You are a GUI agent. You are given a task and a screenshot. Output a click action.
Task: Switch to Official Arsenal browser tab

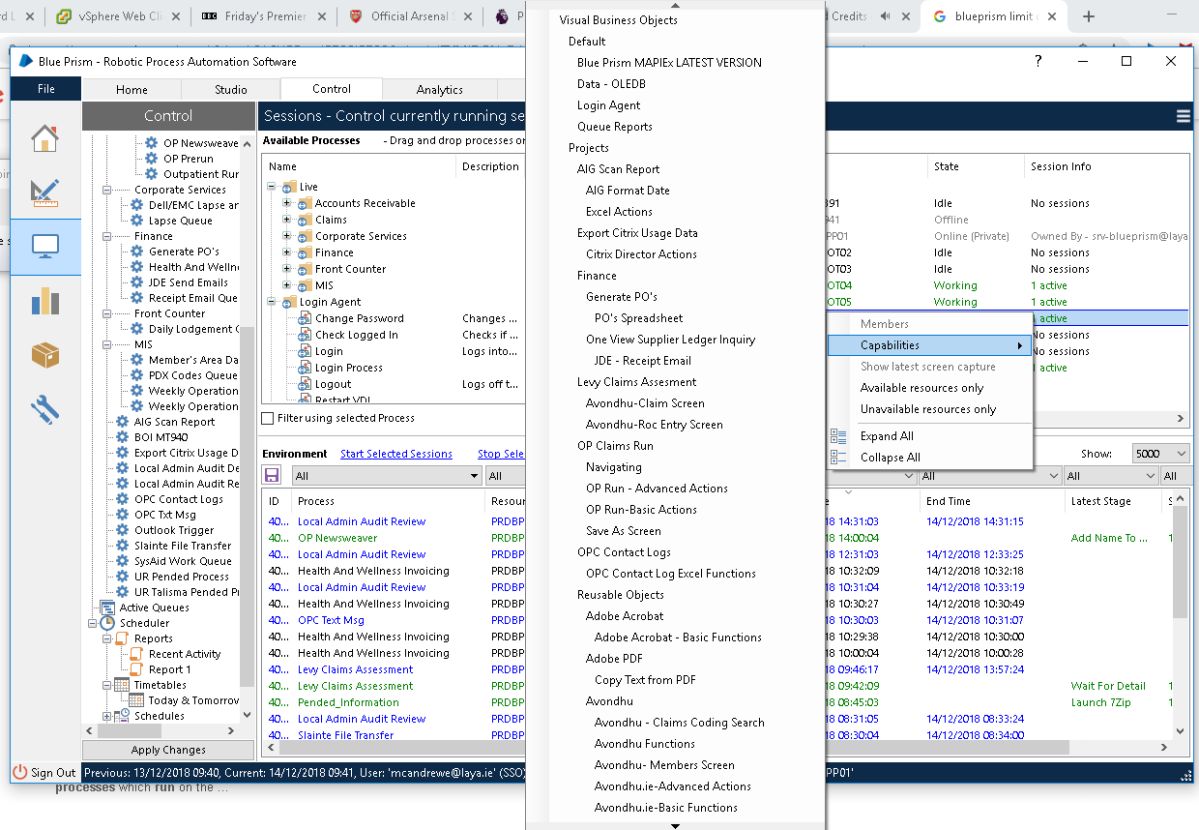[x=410, y=16]
